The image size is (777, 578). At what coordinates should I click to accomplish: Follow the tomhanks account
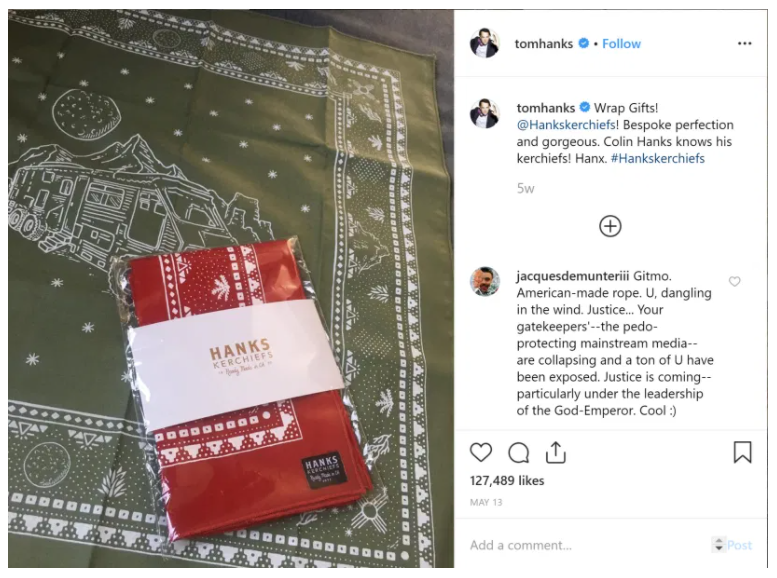pos(621,44)
